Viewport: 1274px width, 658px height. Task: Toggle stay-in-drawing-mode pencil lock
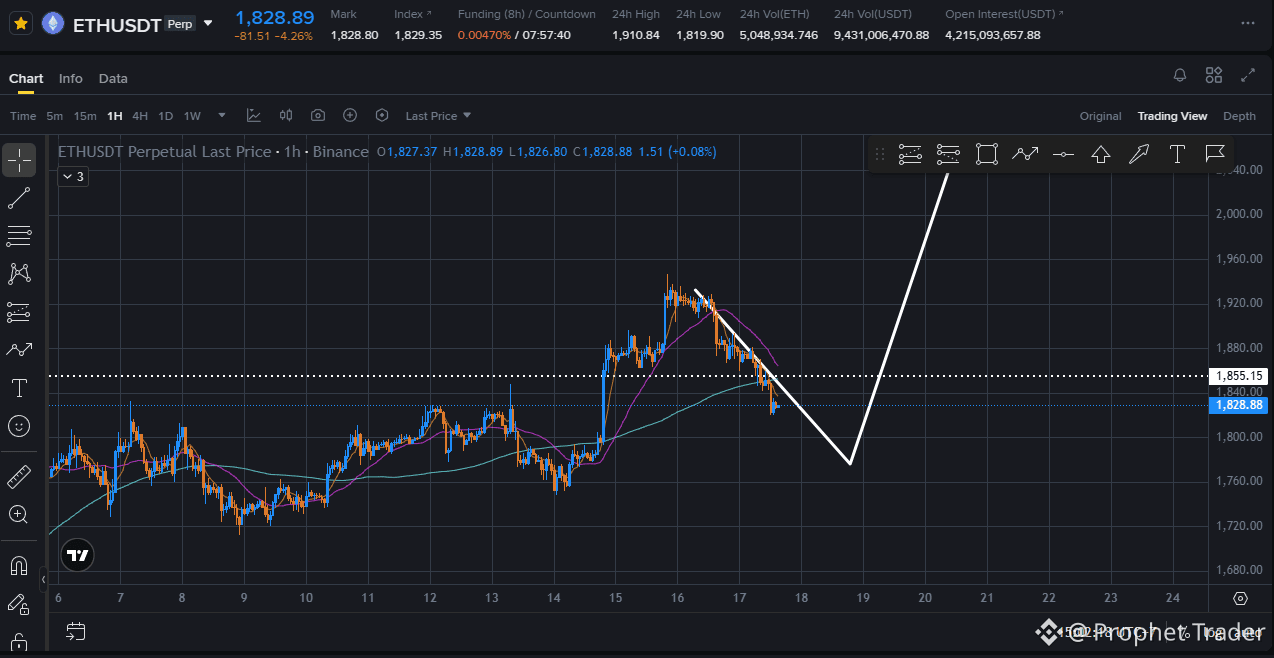19,604
